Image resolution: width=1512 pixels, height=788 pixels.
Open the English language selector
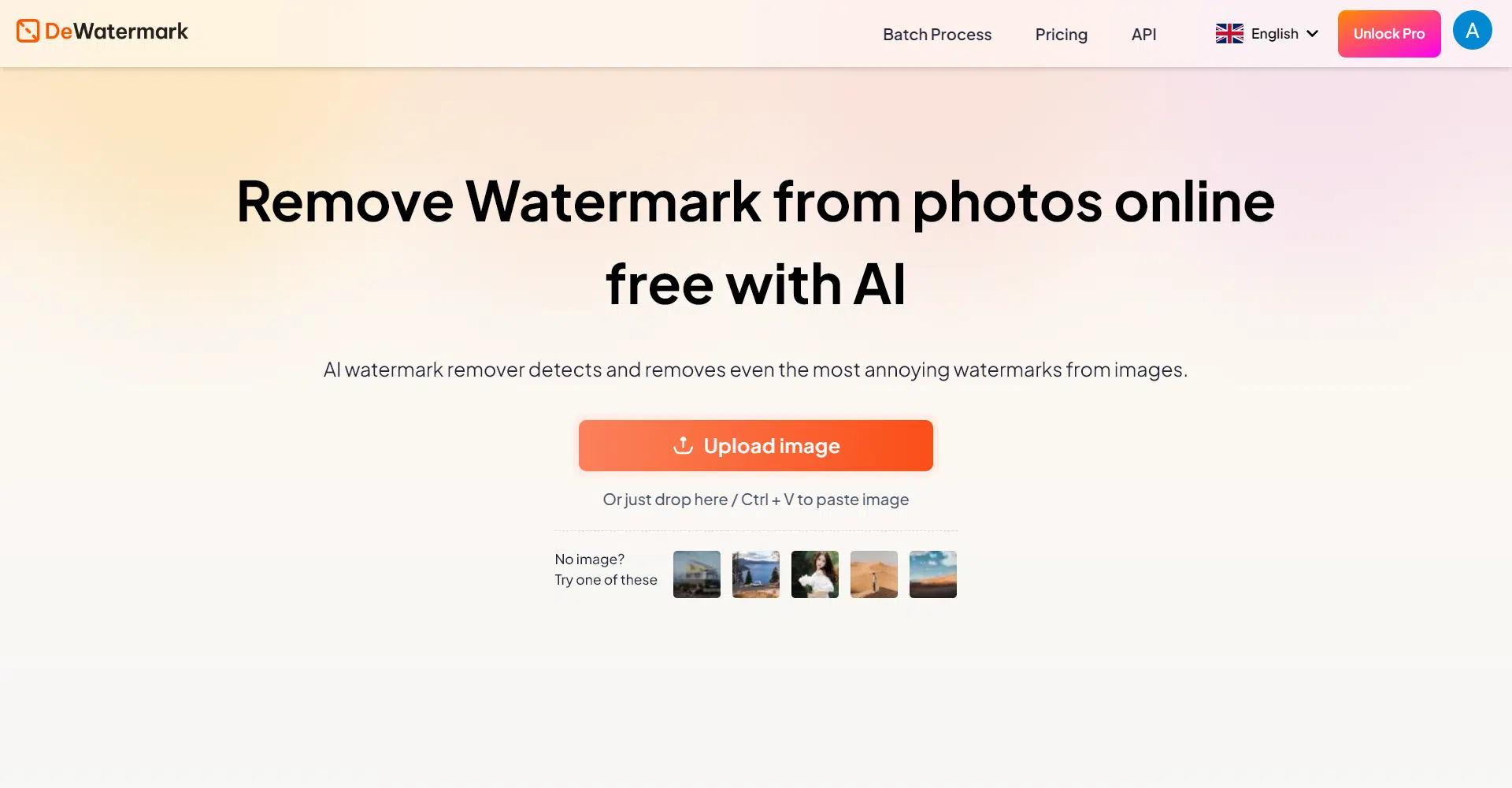tap(1267, 34)
